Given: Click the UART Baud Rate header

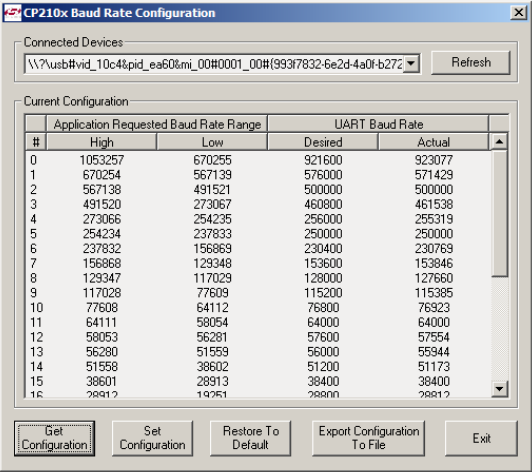Looking at the screenshot, I should 379,124.
